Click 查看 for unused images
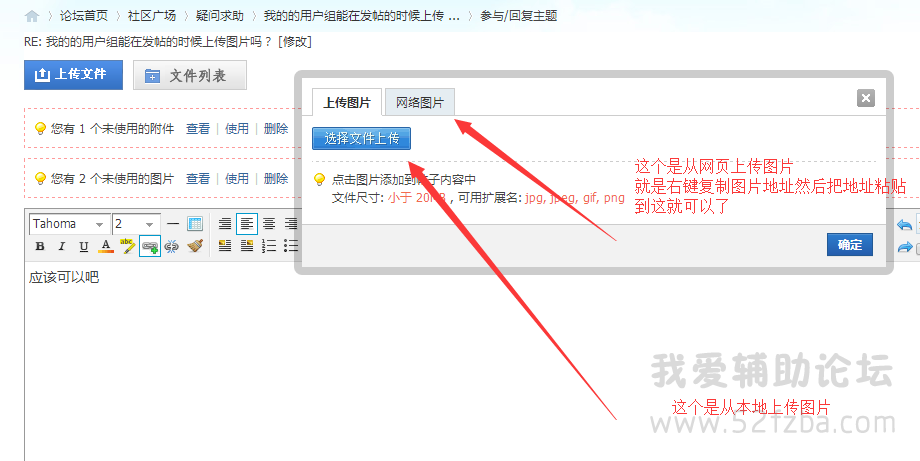 coord(198,178)
